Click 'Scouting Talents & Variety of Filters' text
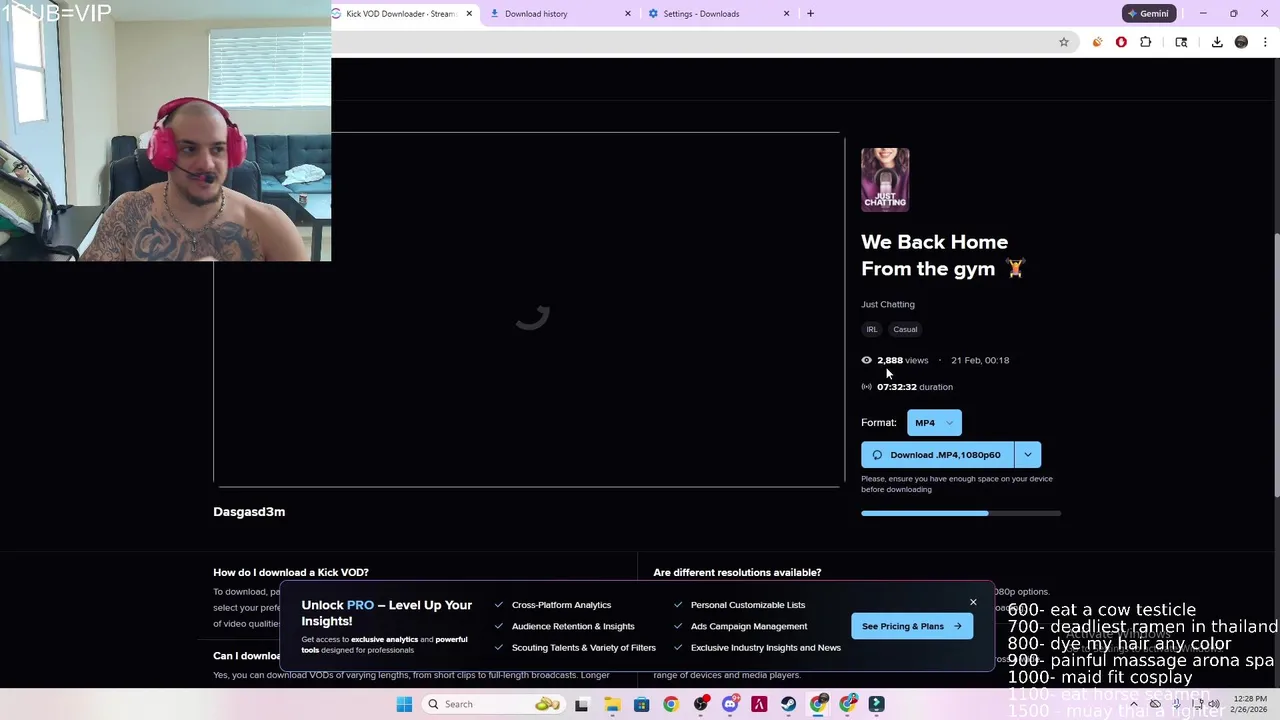Image resolution: width=1280 pixels, height=720 pixels. coord(584,648)
